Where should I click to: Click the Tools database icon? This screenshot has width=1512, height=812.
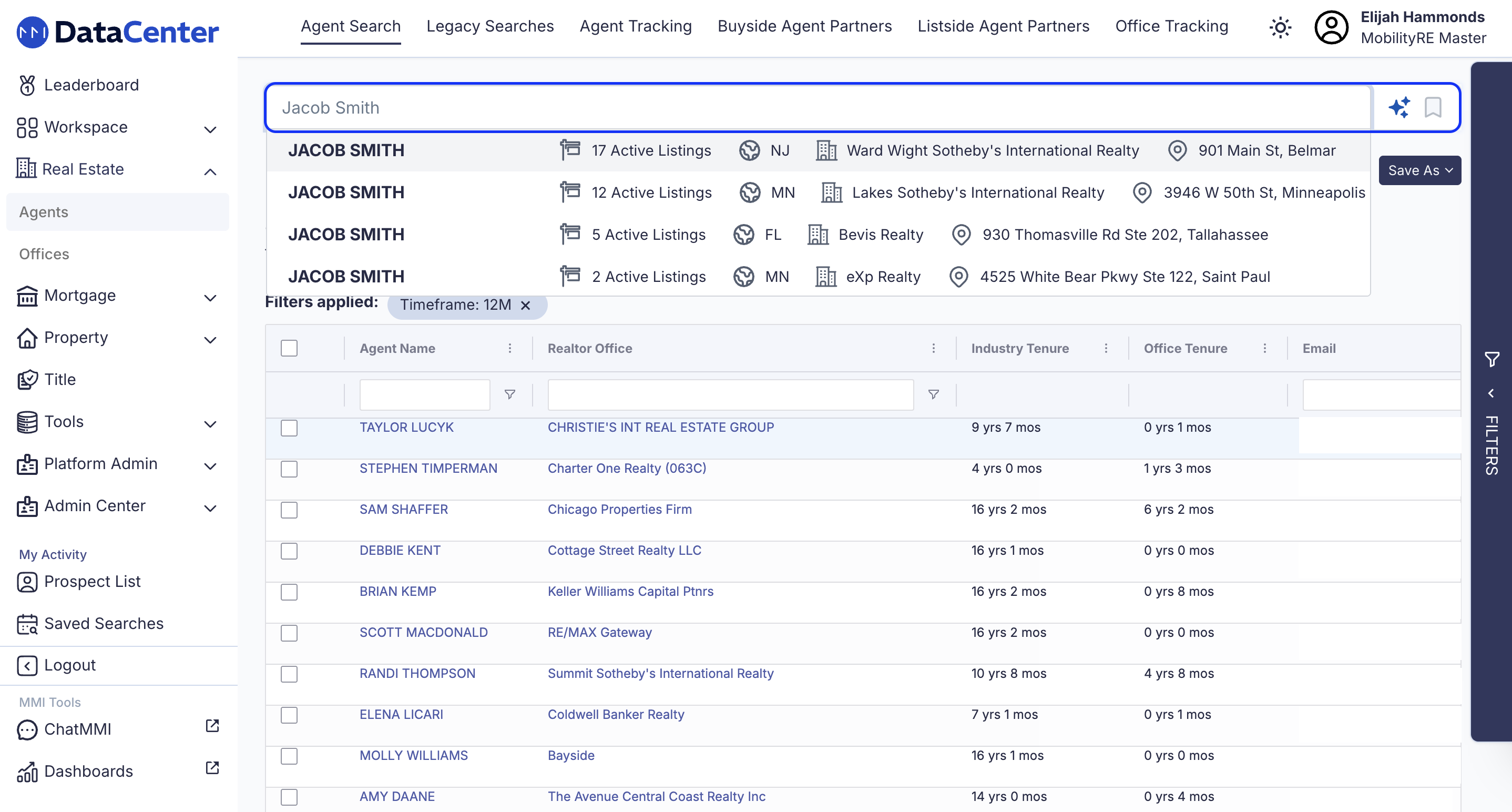pos(27,422)
